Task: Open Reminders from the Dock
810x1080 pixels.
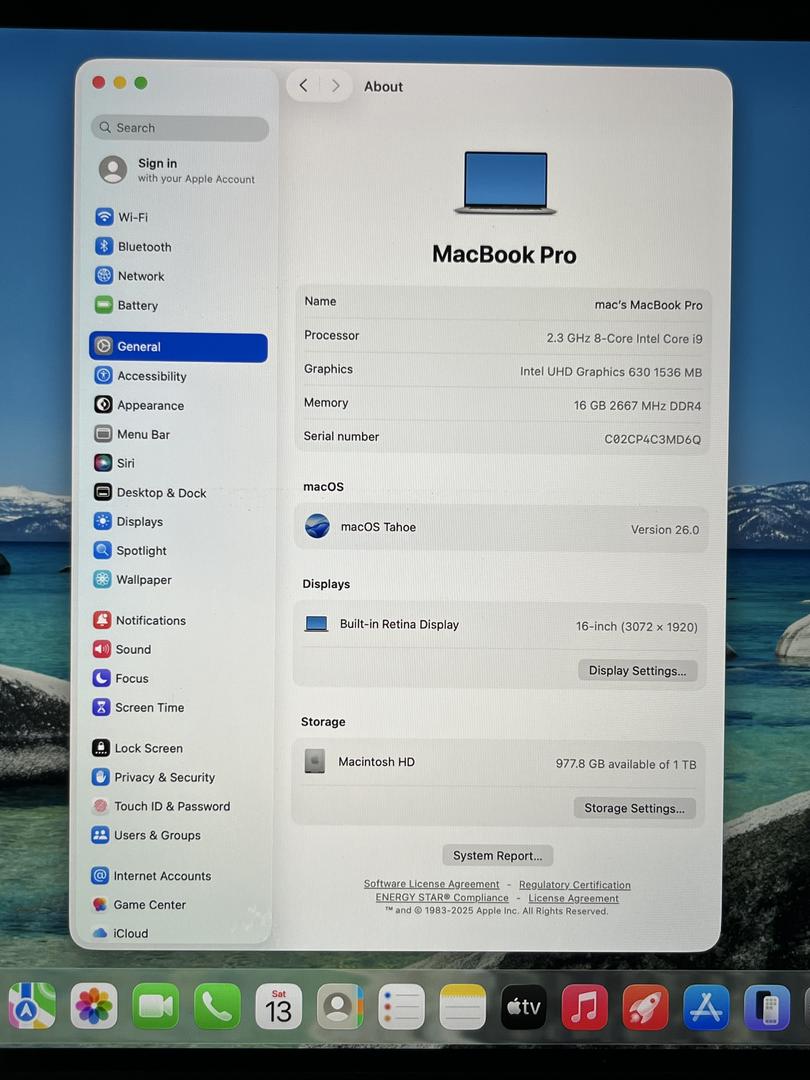Action: (x=401, y=1006)
